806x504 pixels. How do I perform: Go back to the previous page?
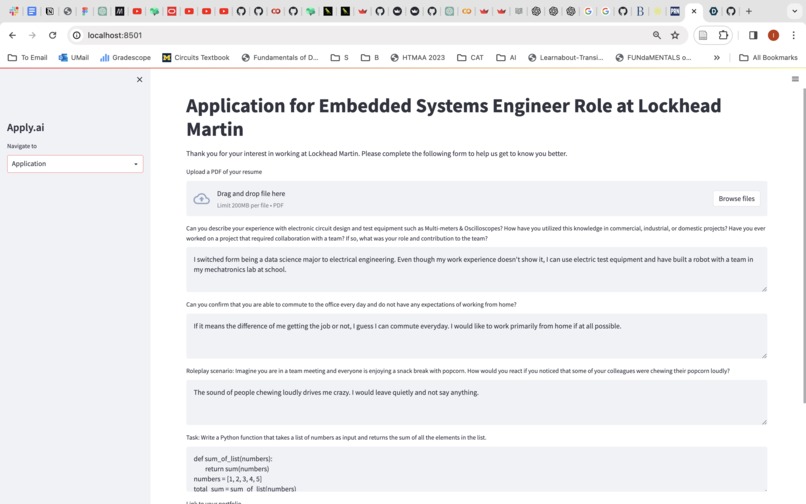click(12, 35)
